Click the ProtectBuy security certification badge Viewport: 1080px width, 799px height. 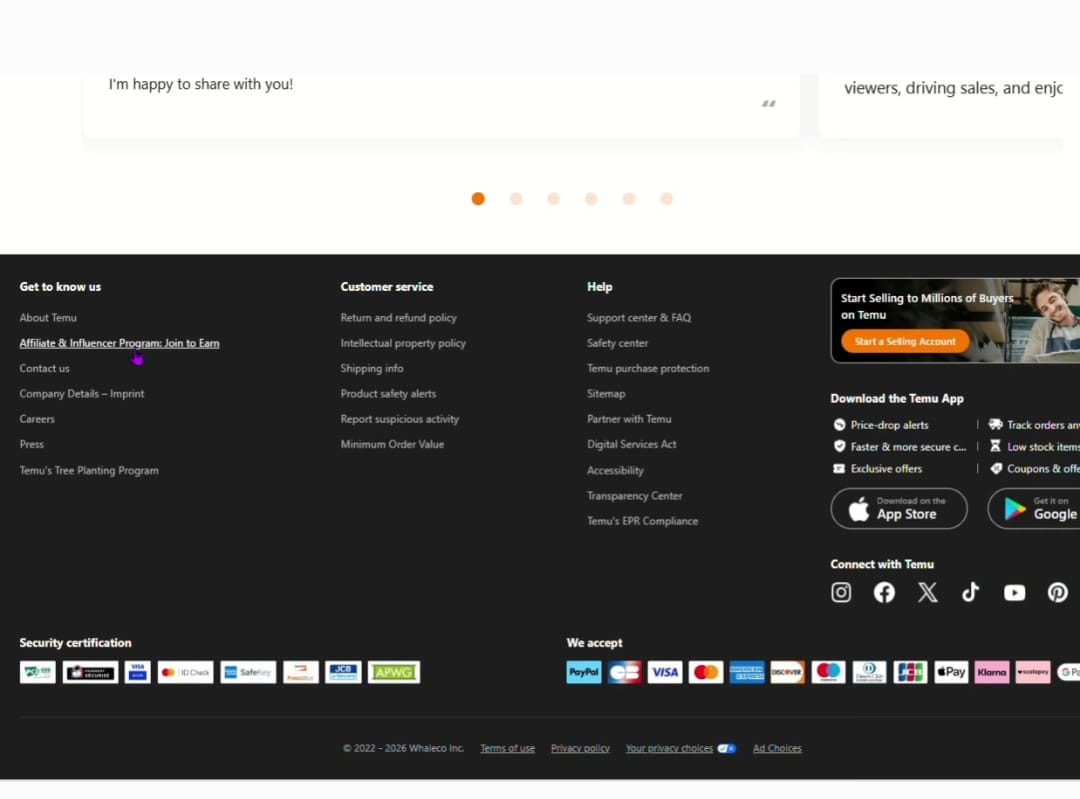click(301, 672)
